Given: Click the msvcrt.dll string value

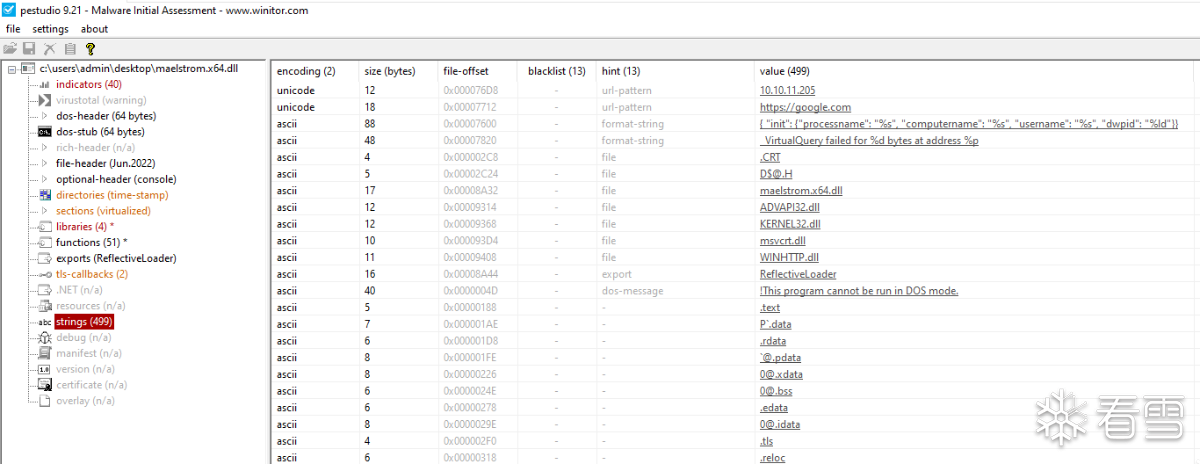Looking at the screenshot, I should click(782, 240).
